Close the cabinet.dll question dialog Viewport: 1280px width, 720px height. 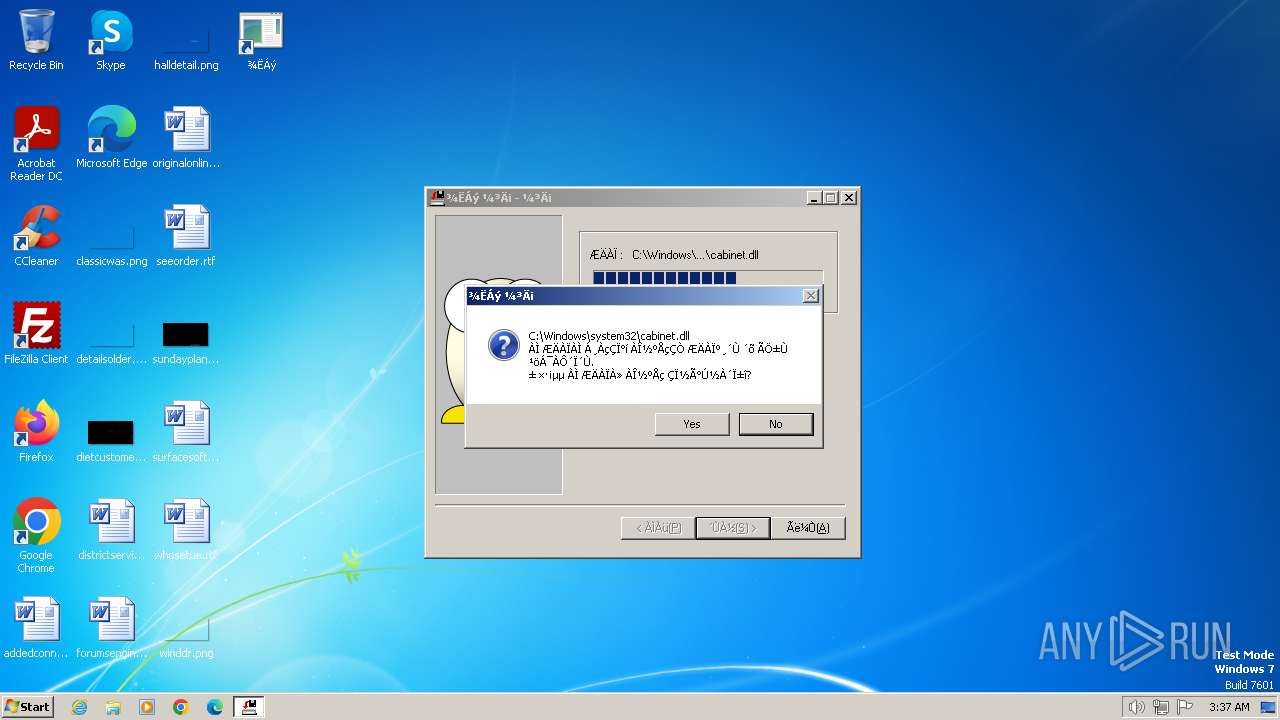pos(811,296)
